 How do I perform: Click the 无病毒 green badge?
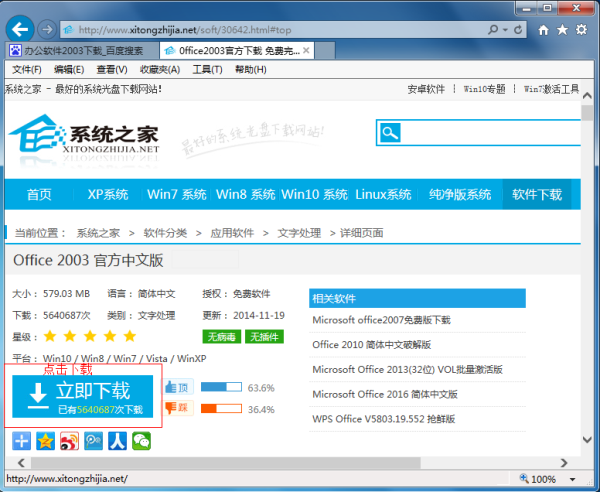click(x=222, y=337)
